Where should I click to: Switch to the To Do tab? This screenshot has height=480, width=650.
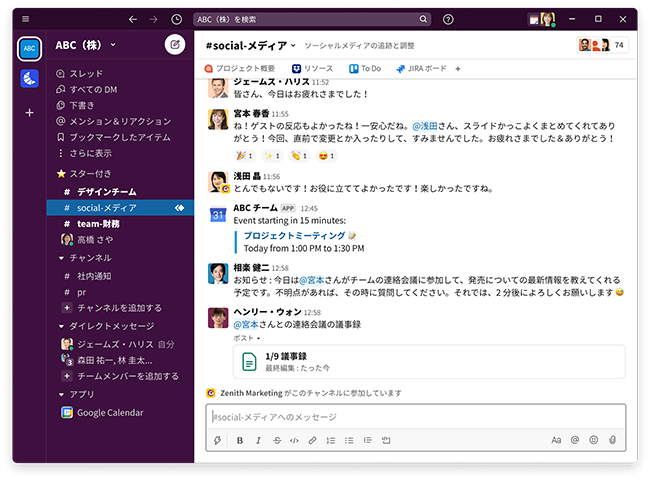point(365,69)
